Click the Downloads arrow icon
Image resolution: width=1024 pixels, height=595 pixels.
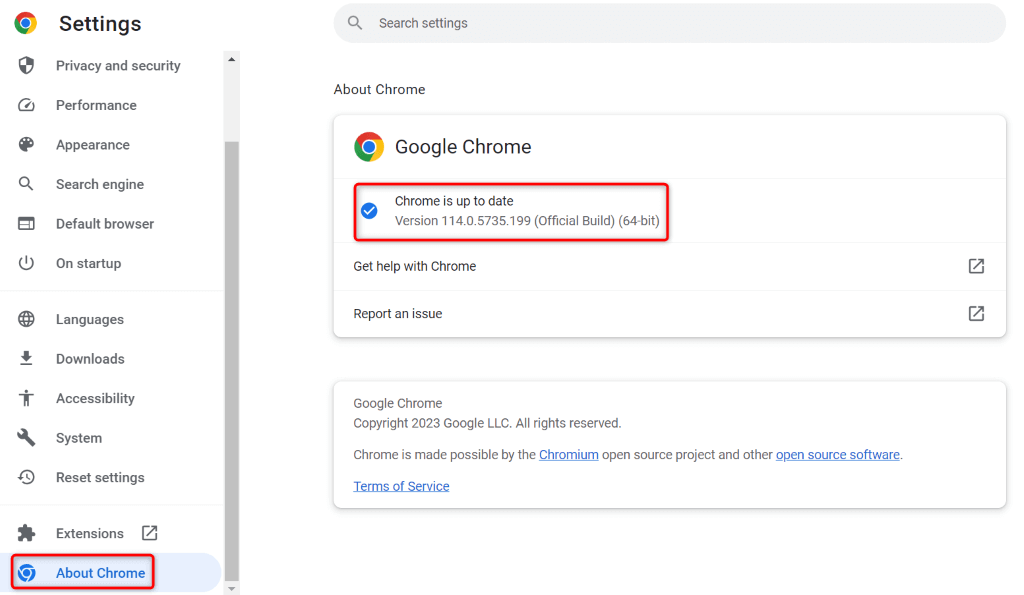pyautogui.click(x=25, y=358)
